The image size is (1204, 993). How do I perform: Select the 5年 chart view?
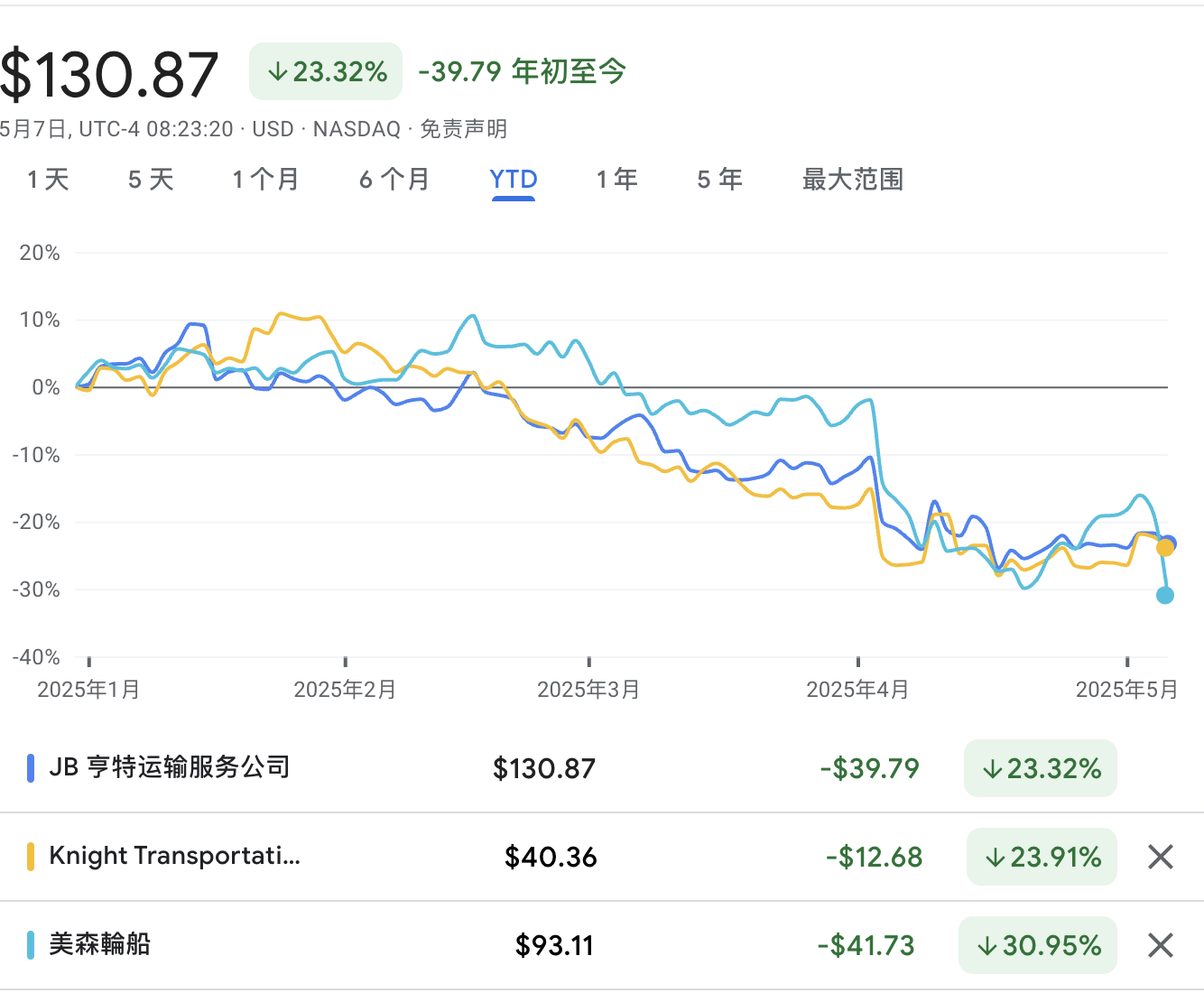click(718, 180)
